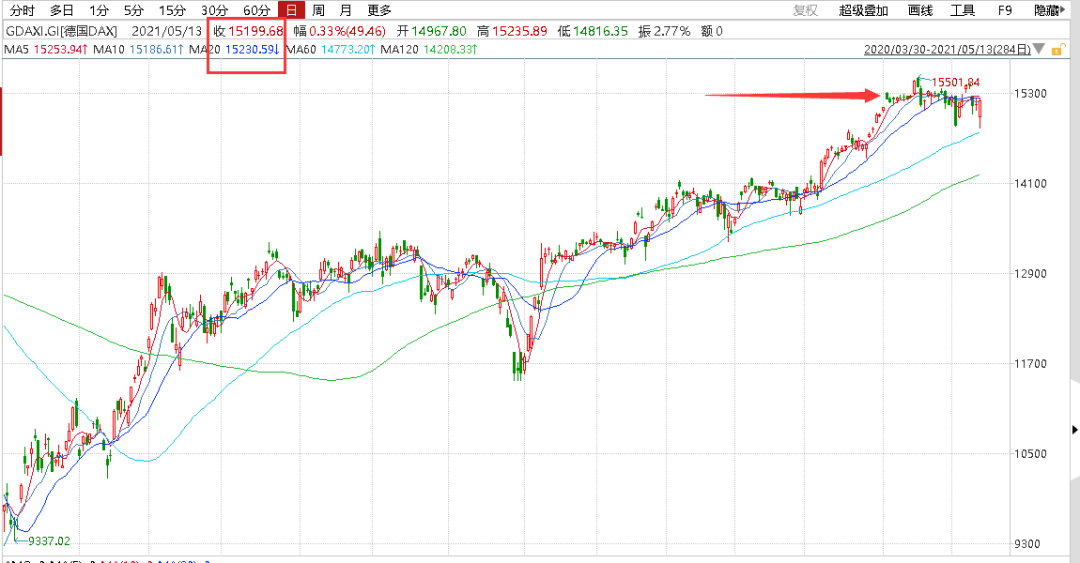
Task: Open the 画线 drawing tools
Action: 920,10
